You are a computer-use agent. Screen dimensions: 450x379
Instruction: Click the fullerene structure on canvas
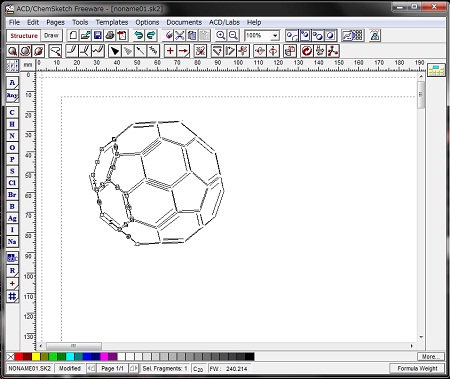(157, 183)
